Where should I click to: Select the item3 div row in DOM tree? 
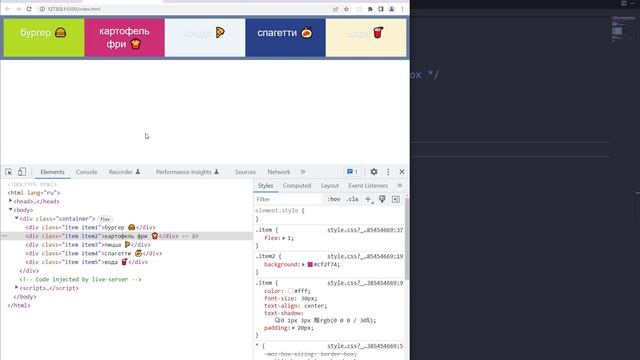pyautogui.click(x=127, y=245)
